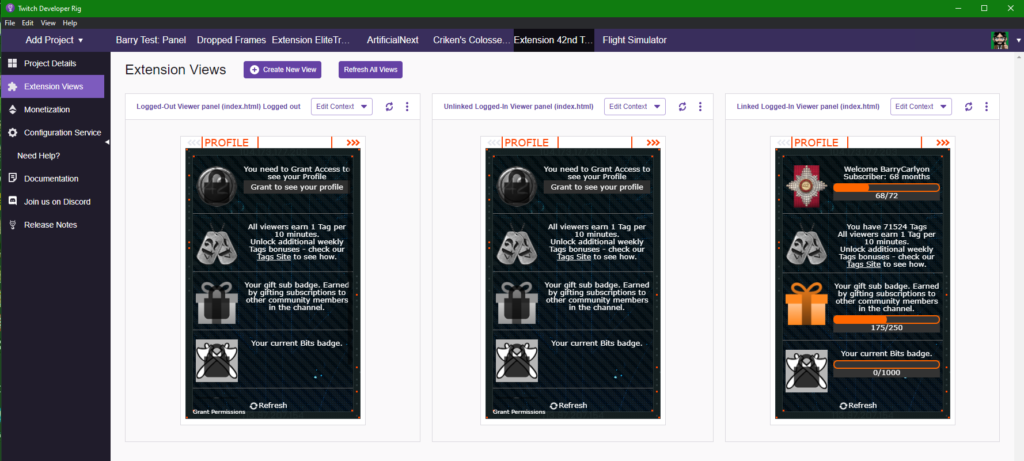
Task: Open the Edit menu
Action: pos(27,23)
